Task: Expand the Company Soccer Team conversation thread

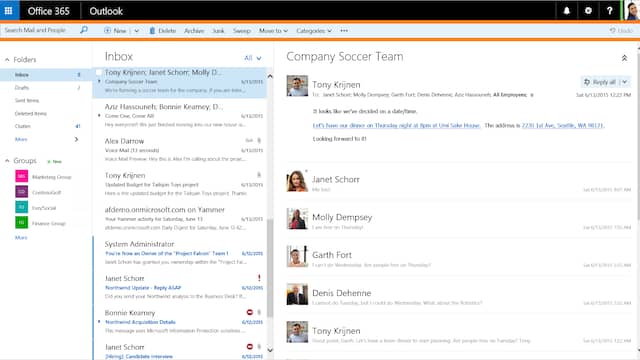Action: click(99, 82)
